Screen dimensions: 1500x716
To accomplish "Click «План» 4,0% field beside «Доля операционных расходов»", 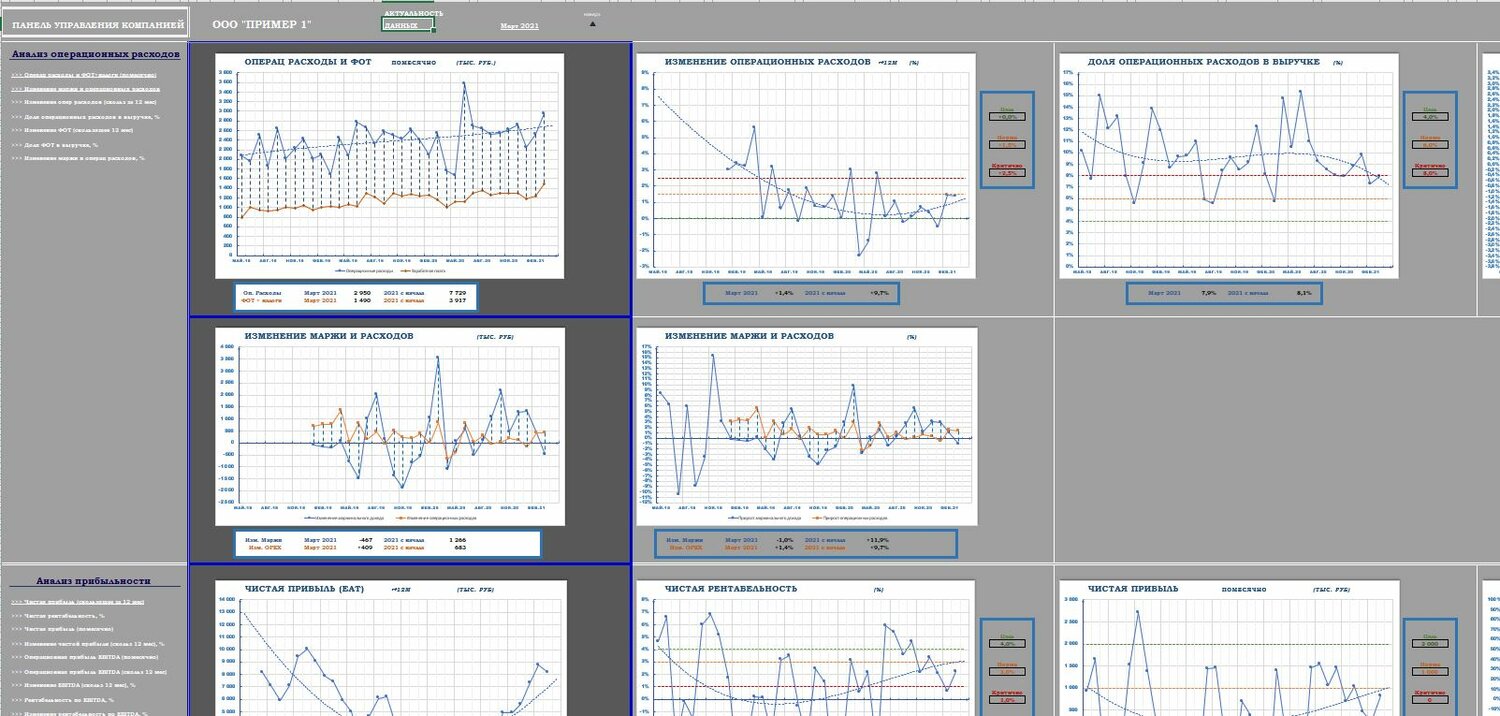I will click(x=1429, y=117).
